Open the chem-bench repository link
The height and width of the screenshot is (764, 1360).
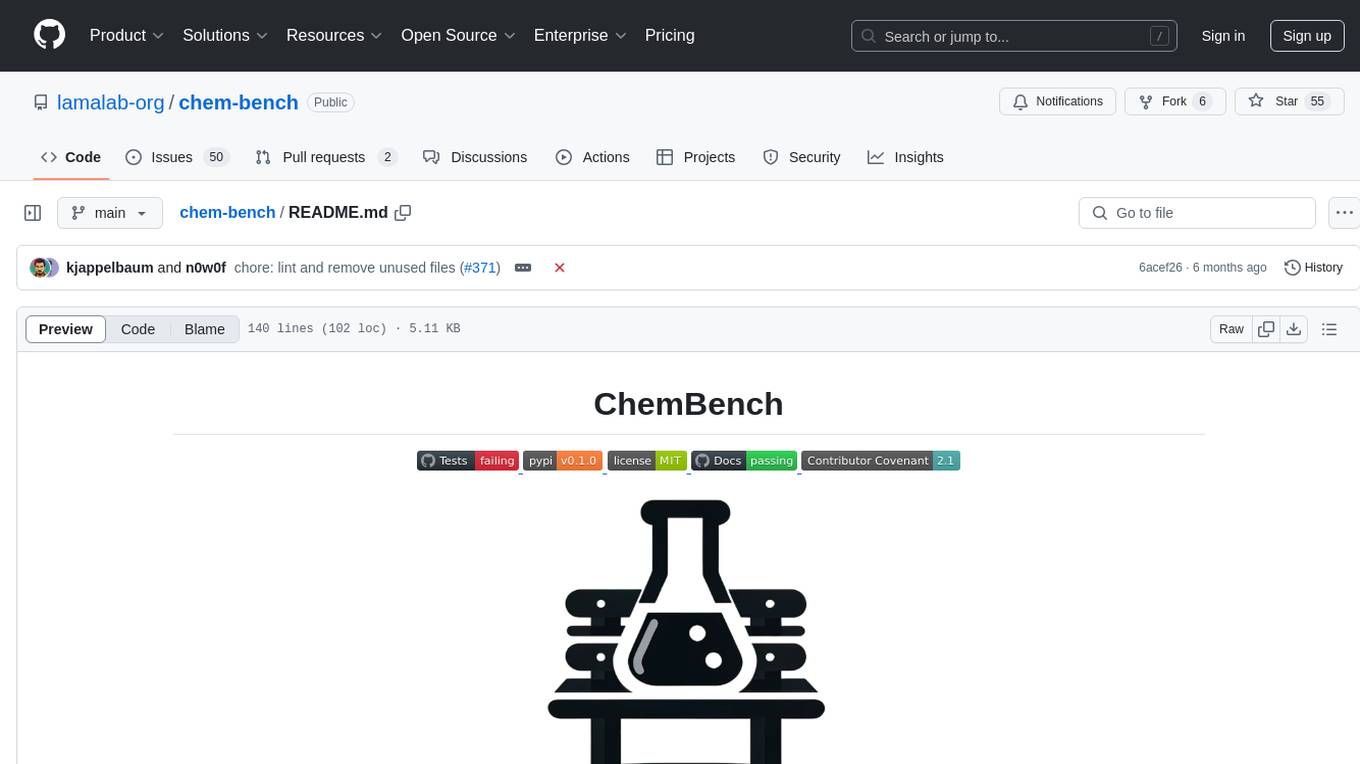click(x=238, y=102)
